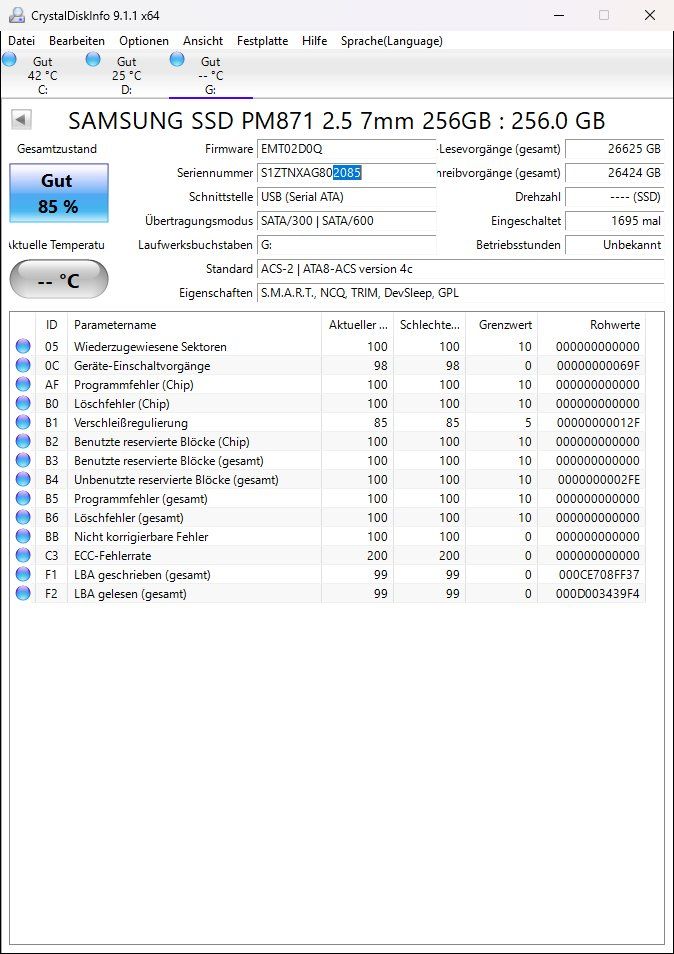Click the Parametername column header
674x954 pixels.
click(x=195, y=325)
